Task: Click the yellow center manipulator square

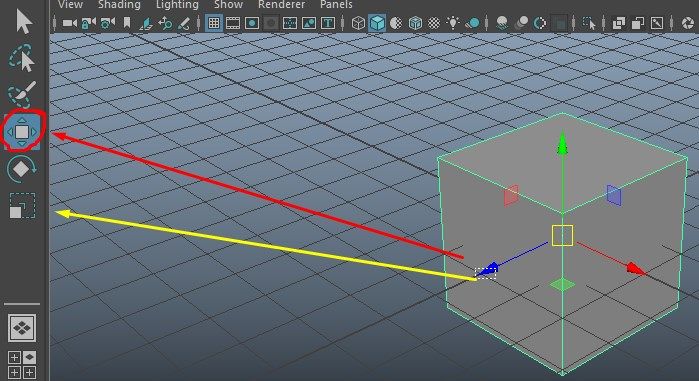Action: (563, 235)
